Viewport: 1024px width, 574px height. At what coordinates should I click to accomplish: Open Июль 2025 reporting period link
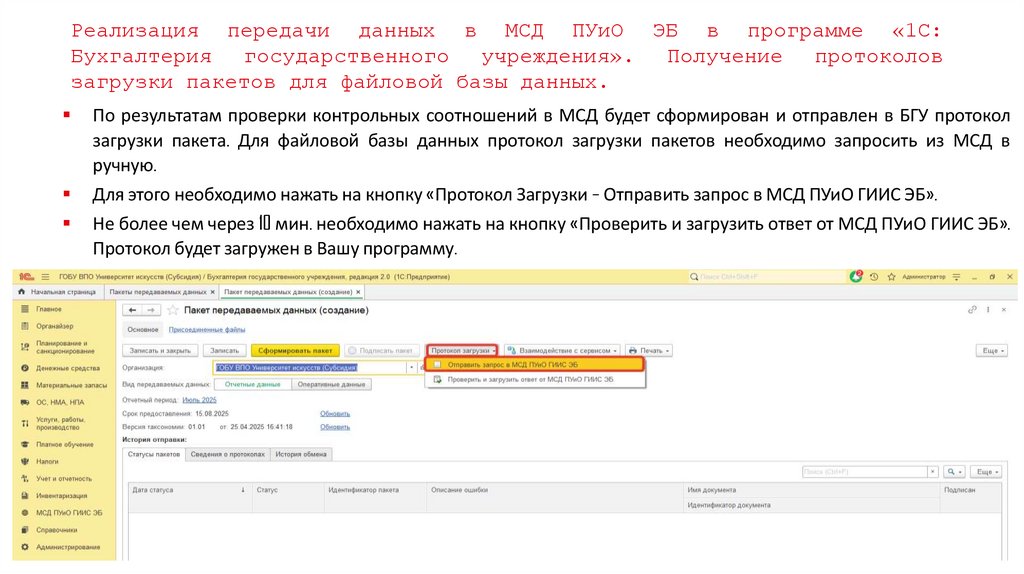tap(199, 400)
